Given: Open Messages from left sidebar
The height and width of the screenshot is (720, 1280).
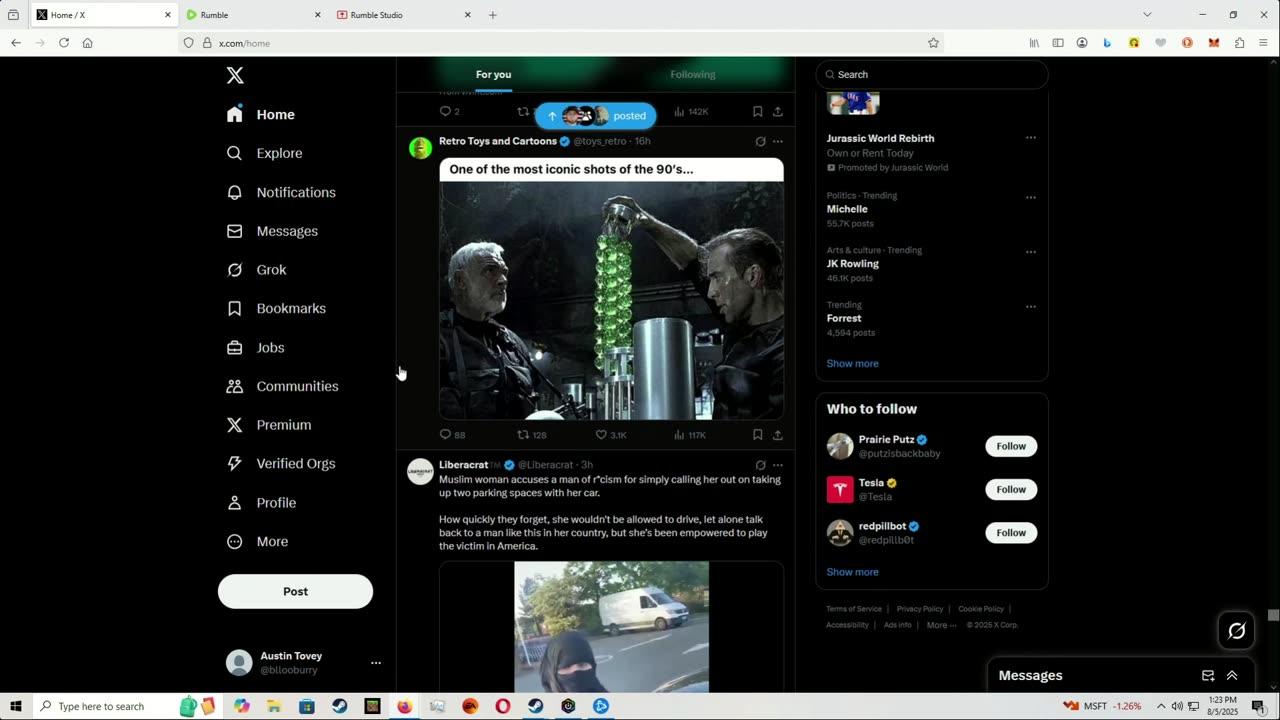Looking at the screenshot, I should [272, 231].
